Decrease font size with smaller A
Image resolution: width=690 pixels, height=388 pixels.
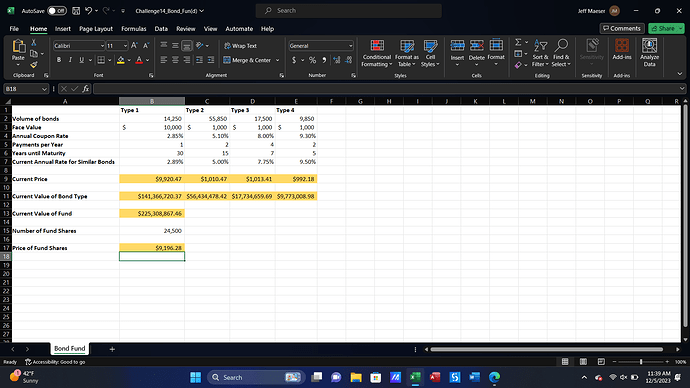(146, 45)
